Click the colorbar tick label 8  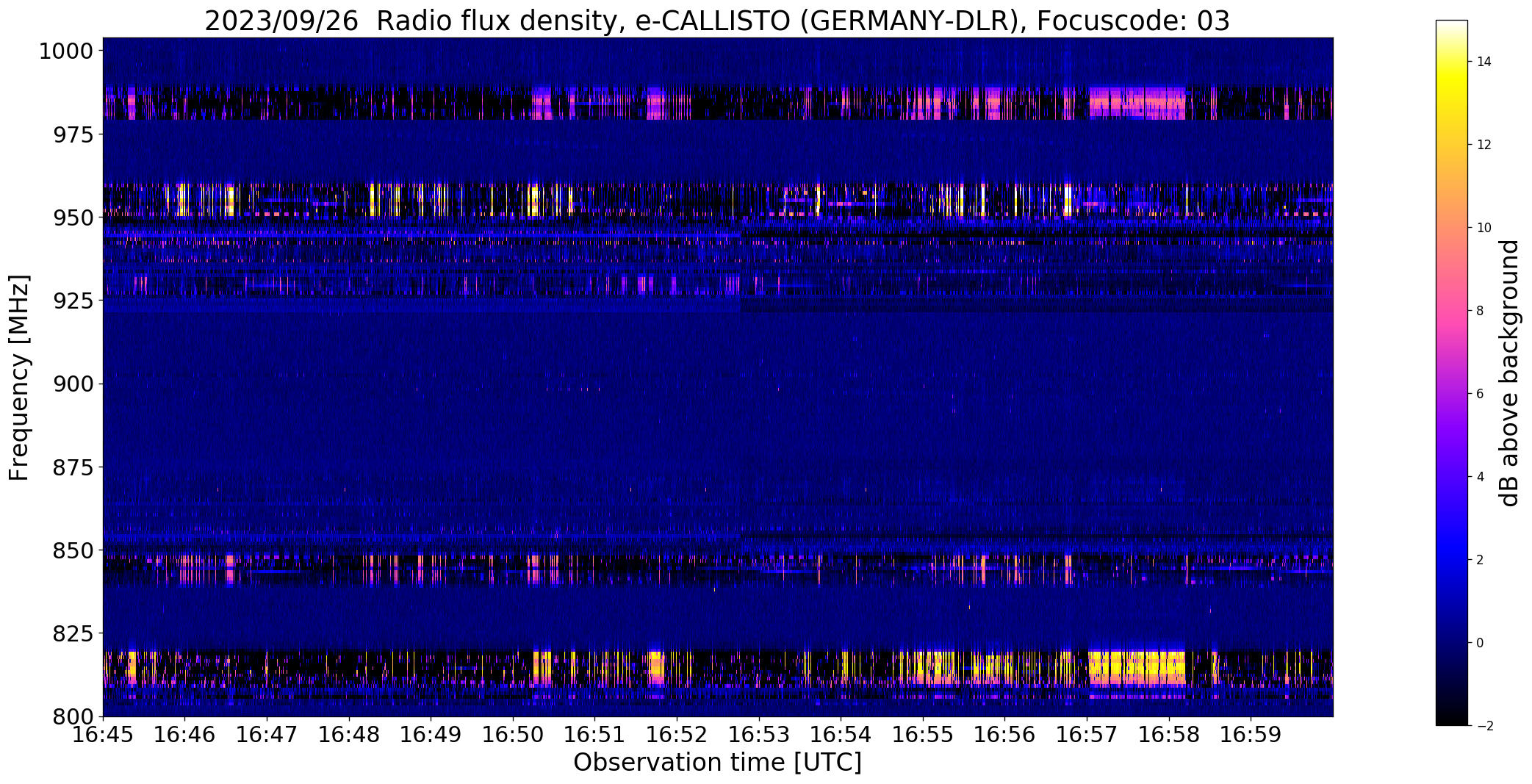point(1480,311)
